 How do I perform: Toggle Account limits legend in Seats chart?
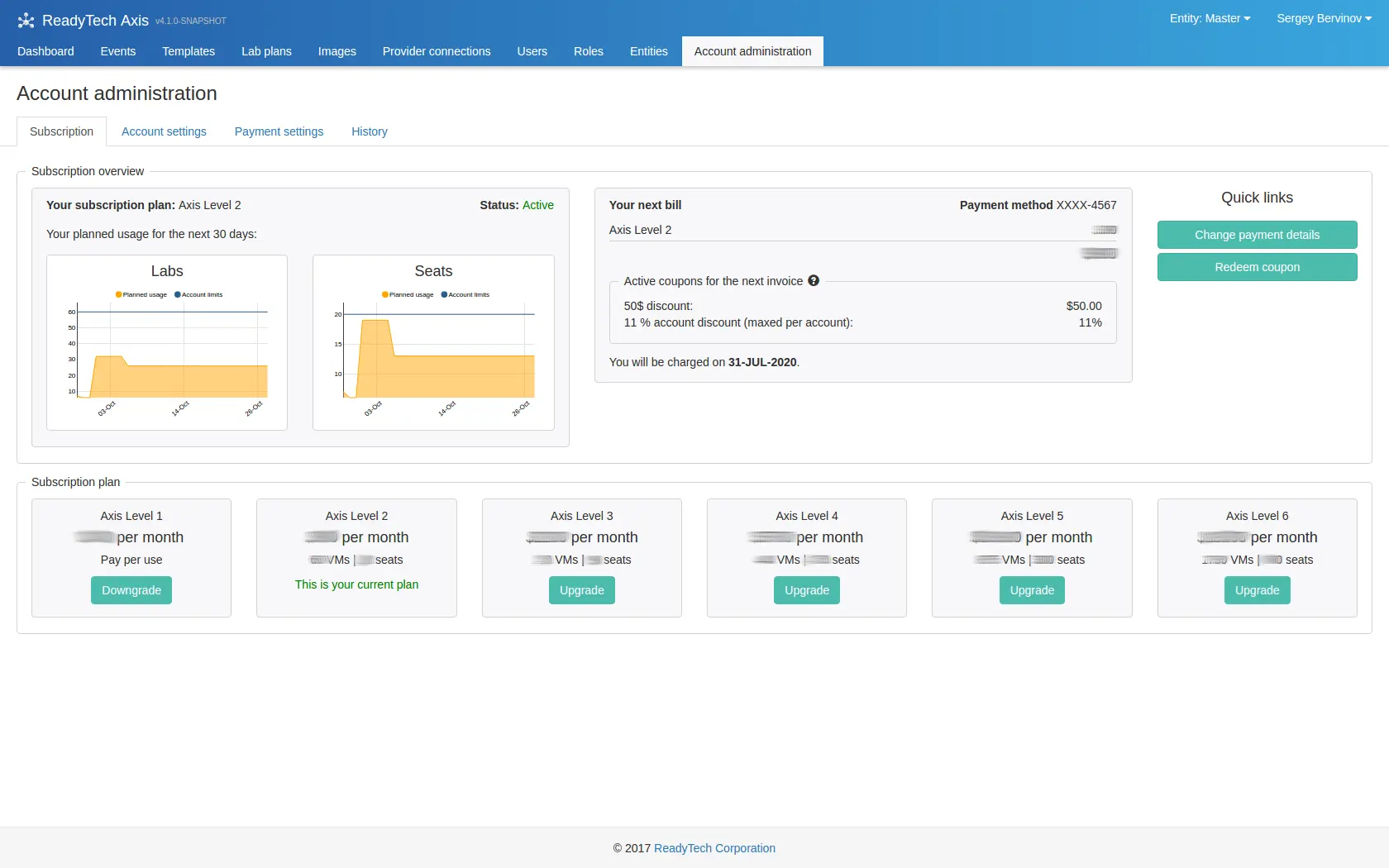(x=465, y=294)
